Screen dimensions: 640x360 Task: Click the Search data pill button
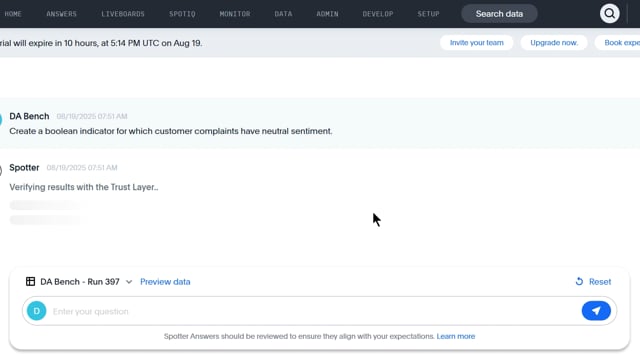[499, 14]
